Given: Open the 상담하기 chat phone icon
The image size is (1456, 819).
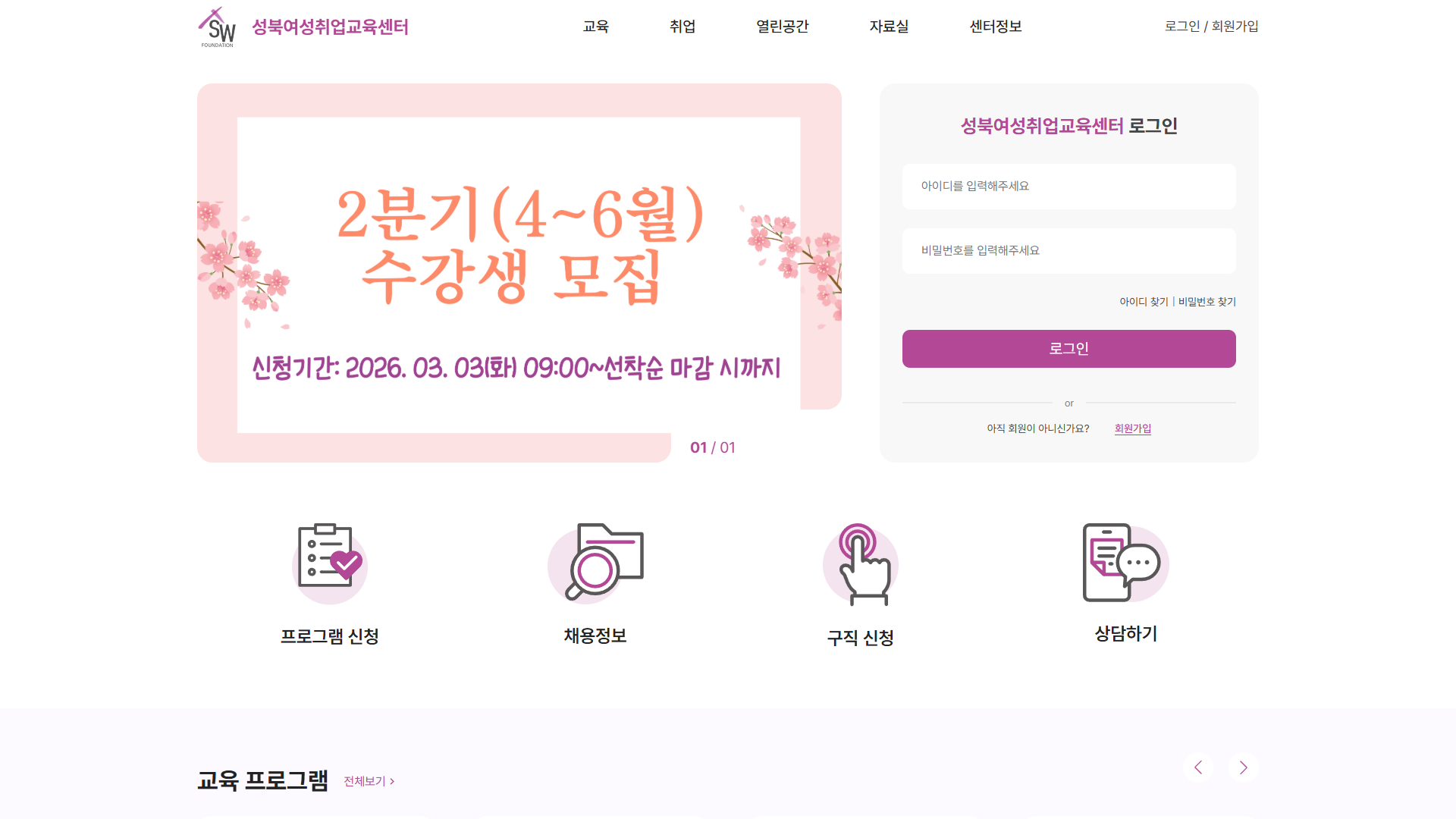Looking at the screenshot, I should [x=1126, y=562].
